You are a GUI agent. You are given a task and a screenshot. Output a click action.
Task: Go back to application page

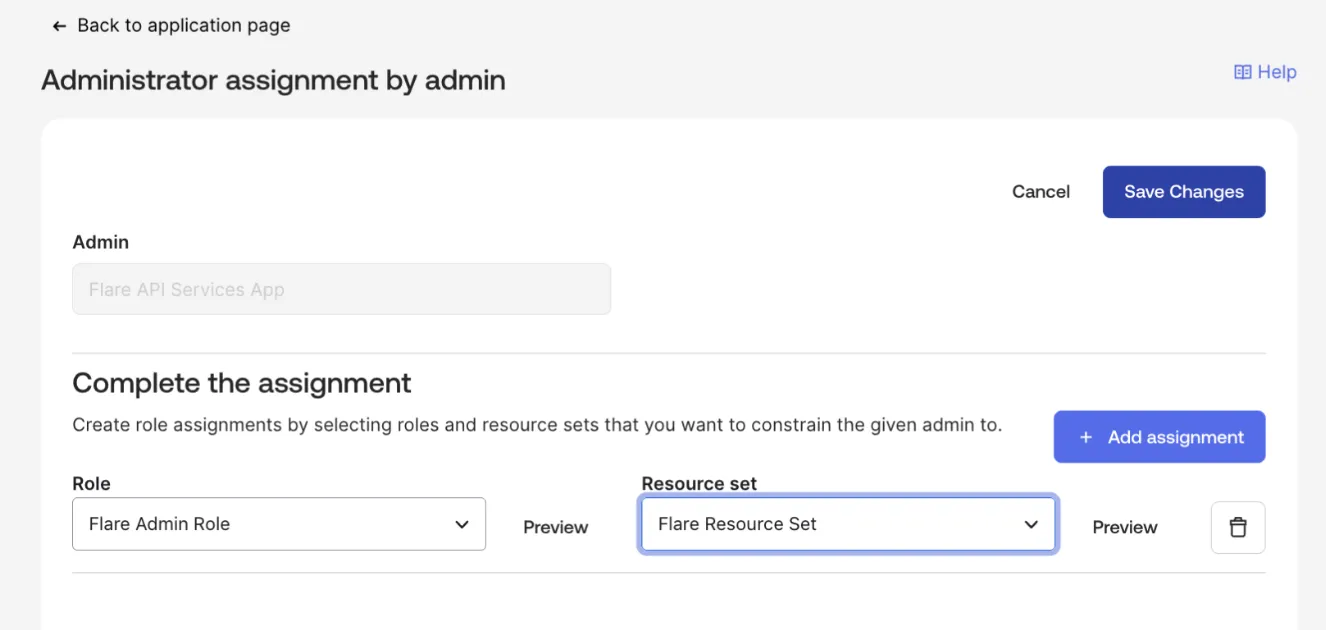click(x=171, y=26)
